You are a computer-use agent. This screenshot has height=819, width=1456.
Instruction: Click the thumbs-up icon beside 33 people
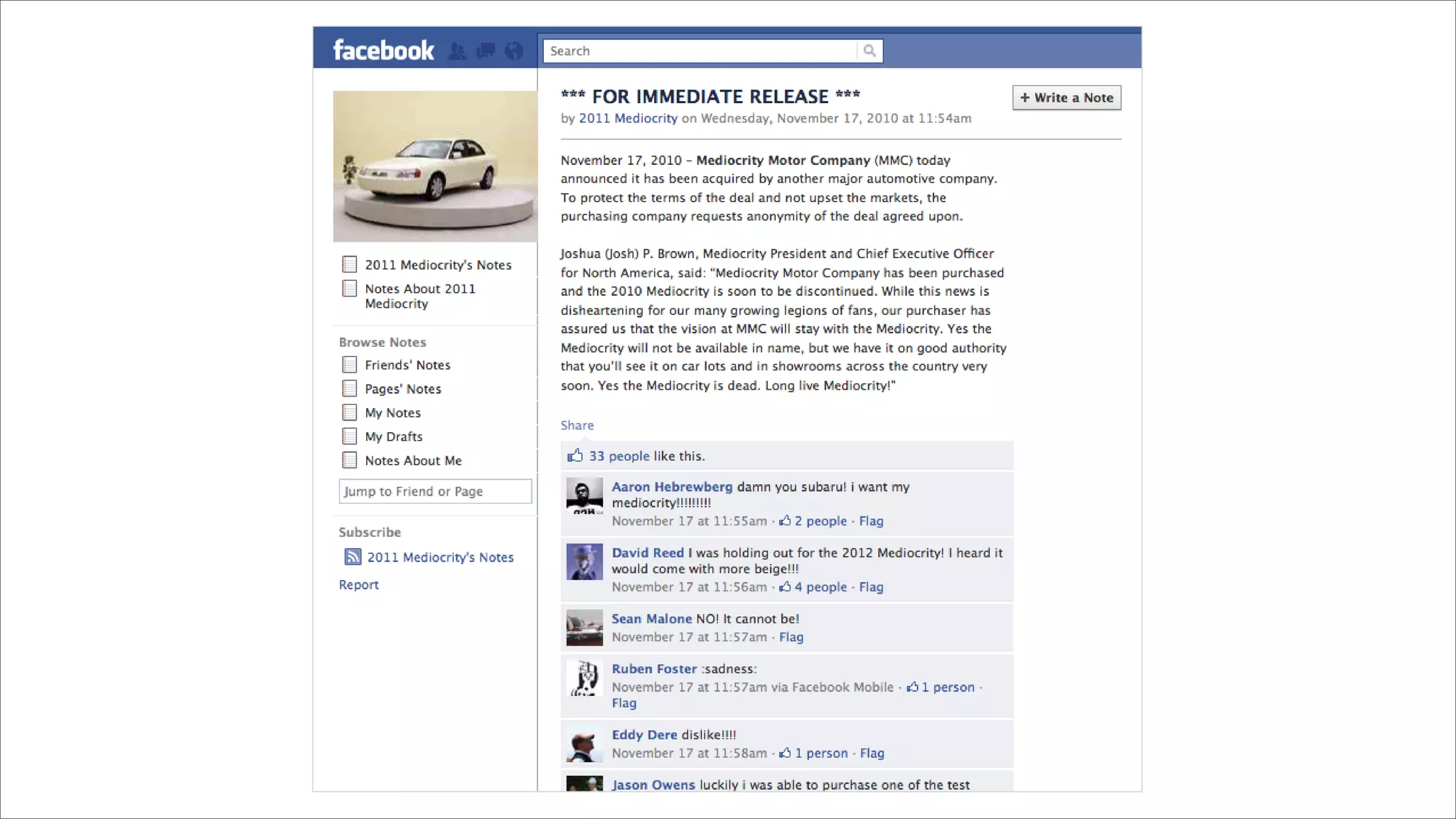[x=574, y=456]
